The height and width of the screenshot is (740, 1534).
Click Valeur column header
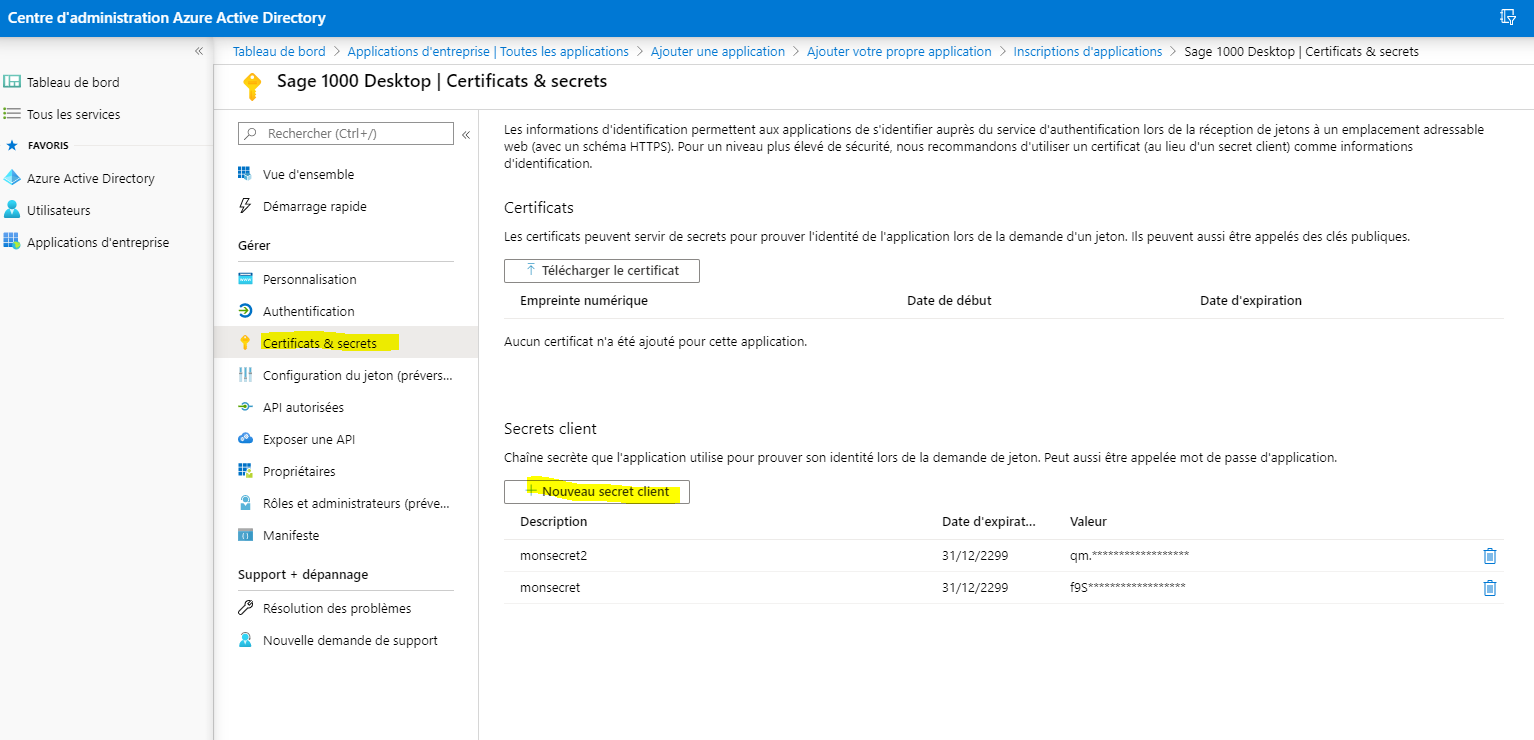tap(1088, 521)
